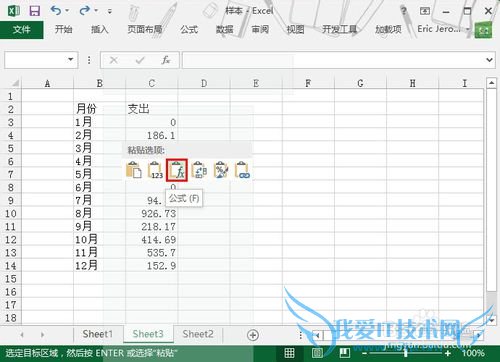
Task: Open Insert Function fx button
Action: tap(166, 60)
